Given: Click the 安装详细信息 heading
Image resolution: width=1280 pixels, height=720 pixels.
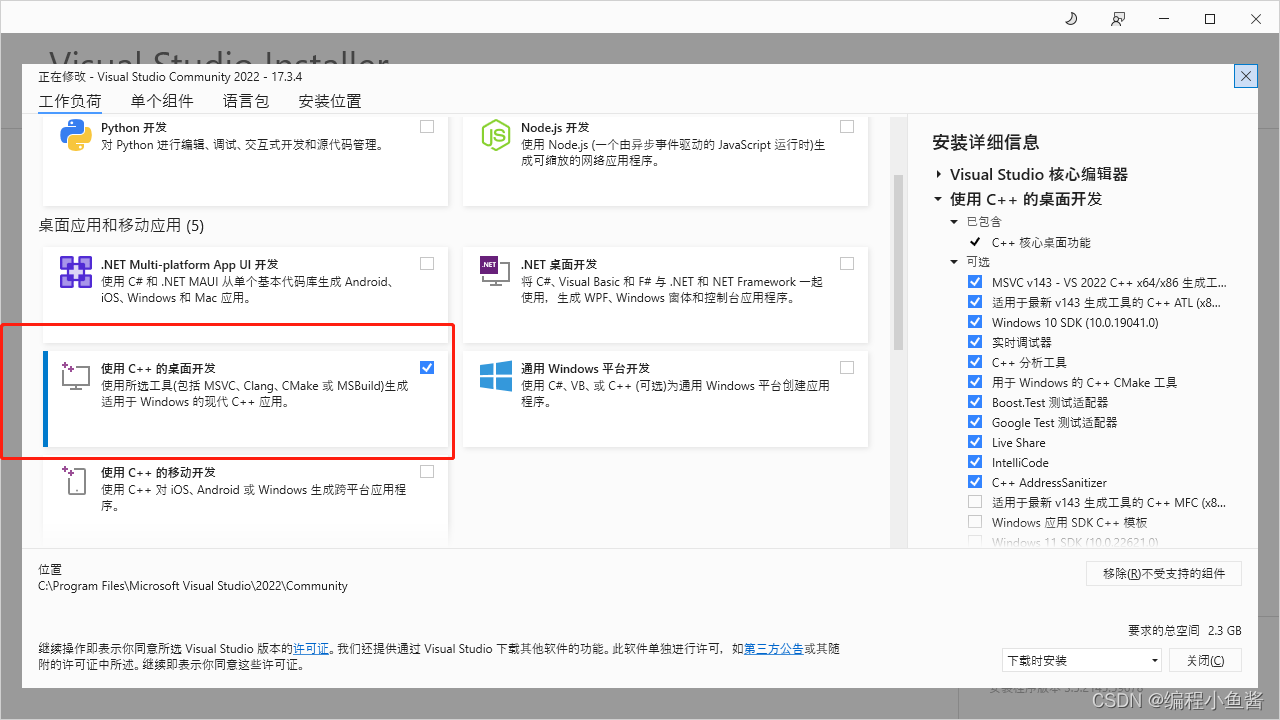Looking at the screenshot, I should click(986, 142).
